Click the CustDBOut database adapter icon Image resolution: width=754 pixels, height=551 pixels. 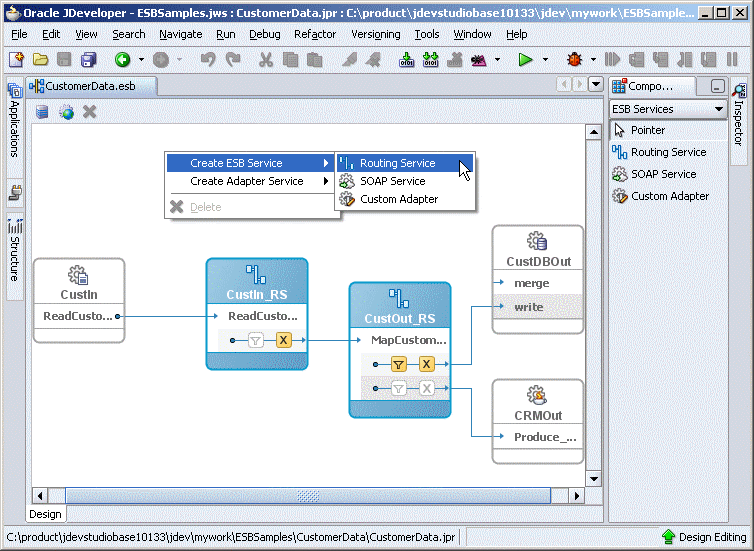click(538, 241)
